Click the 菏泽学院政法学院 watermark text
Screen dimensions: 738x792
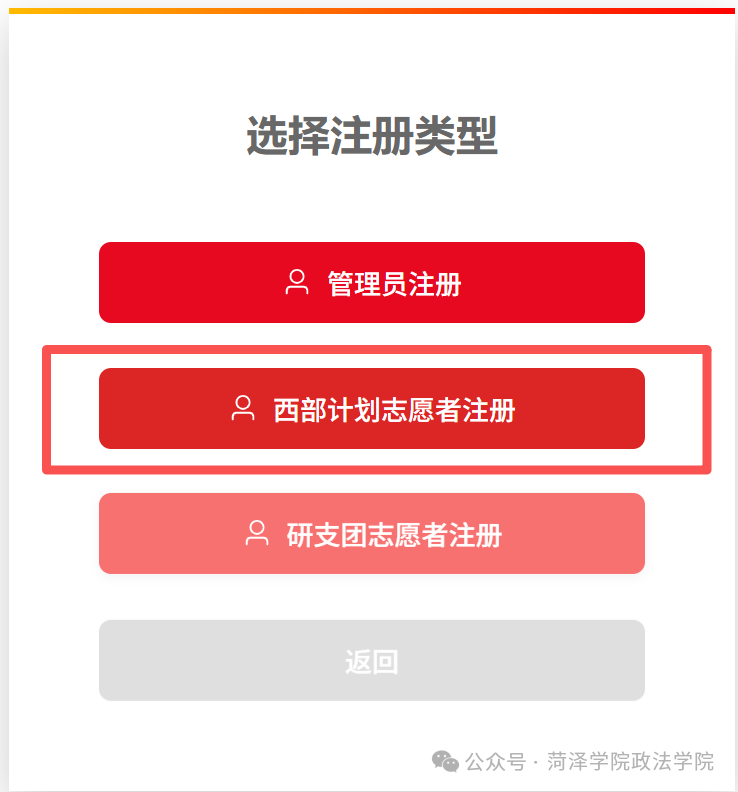pos(630,762)
